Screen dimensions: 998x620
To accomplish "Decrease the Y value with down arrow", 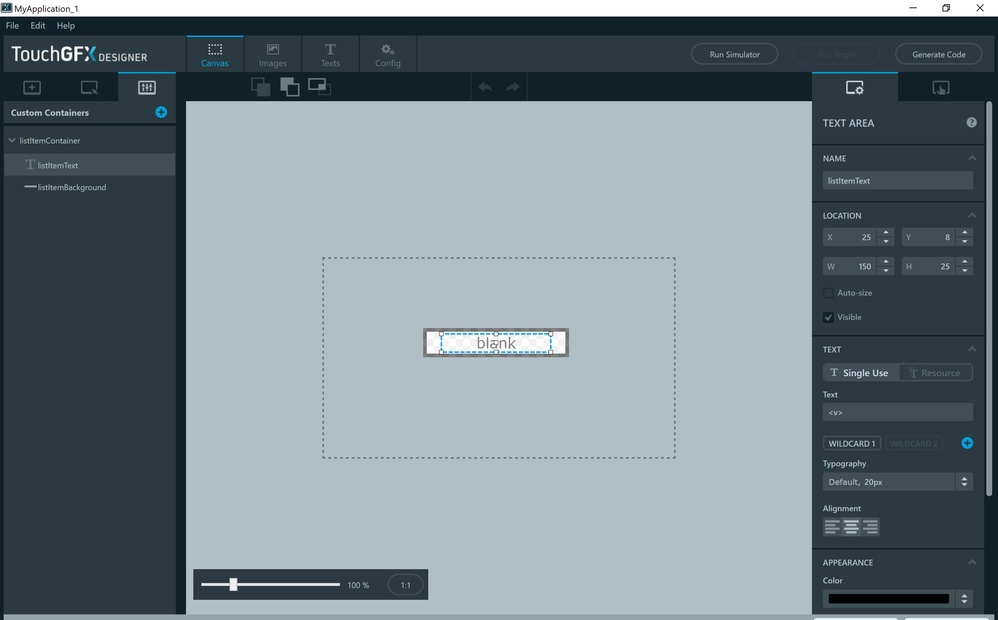I will click(965, 242).
